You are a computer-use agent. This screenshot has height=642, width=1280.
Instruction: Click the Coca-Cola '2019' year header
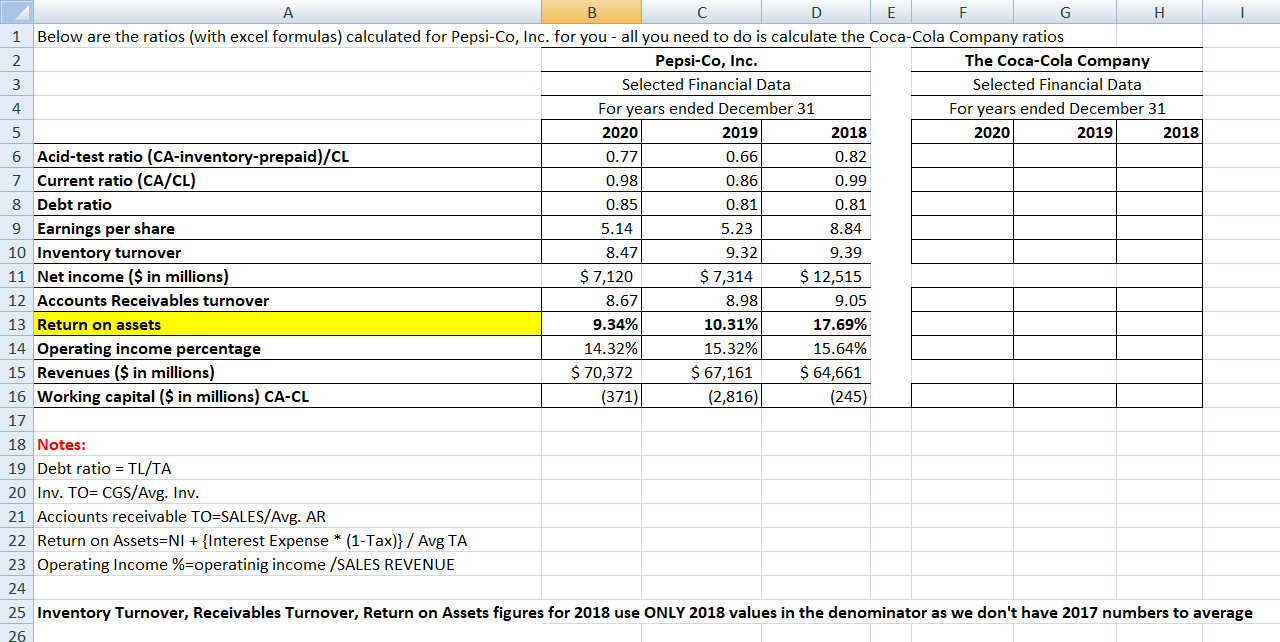point(1065,132)
